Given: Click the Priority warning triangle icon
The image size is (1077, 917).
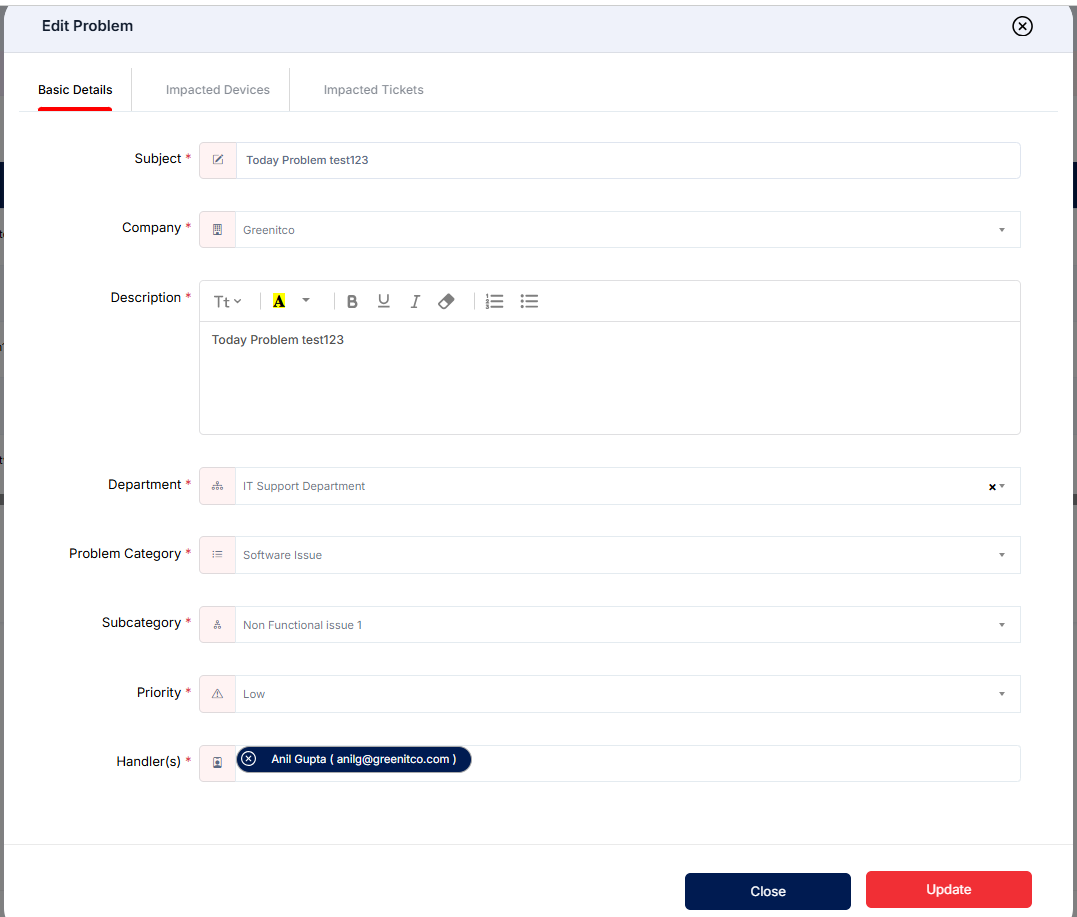Looking at the screenshot, I should [x=217, y=694].
